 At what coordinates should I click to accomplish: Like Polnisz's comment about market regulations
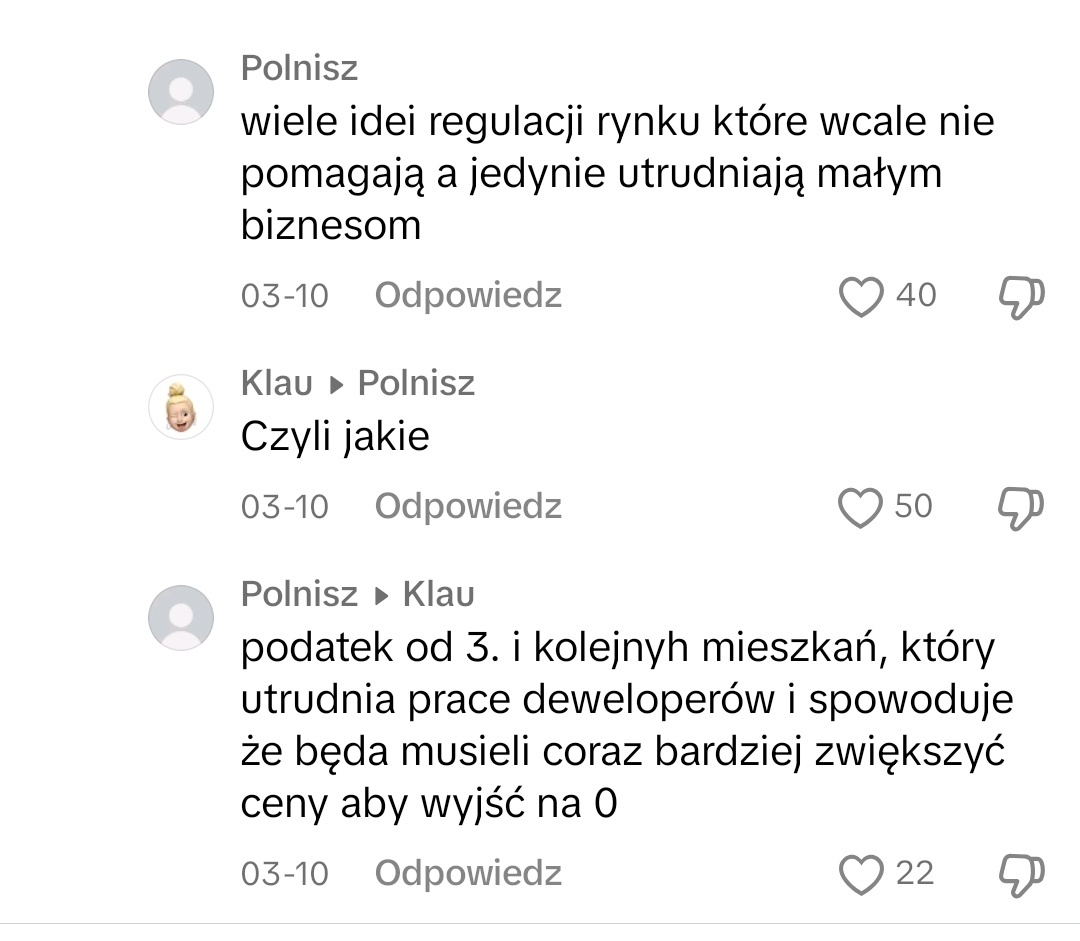point(861,297)
